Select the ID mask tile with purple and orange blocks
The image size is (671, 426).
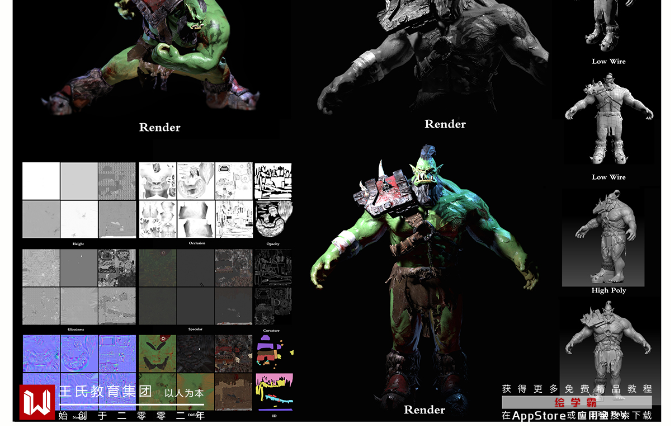(x=275, y=353)
